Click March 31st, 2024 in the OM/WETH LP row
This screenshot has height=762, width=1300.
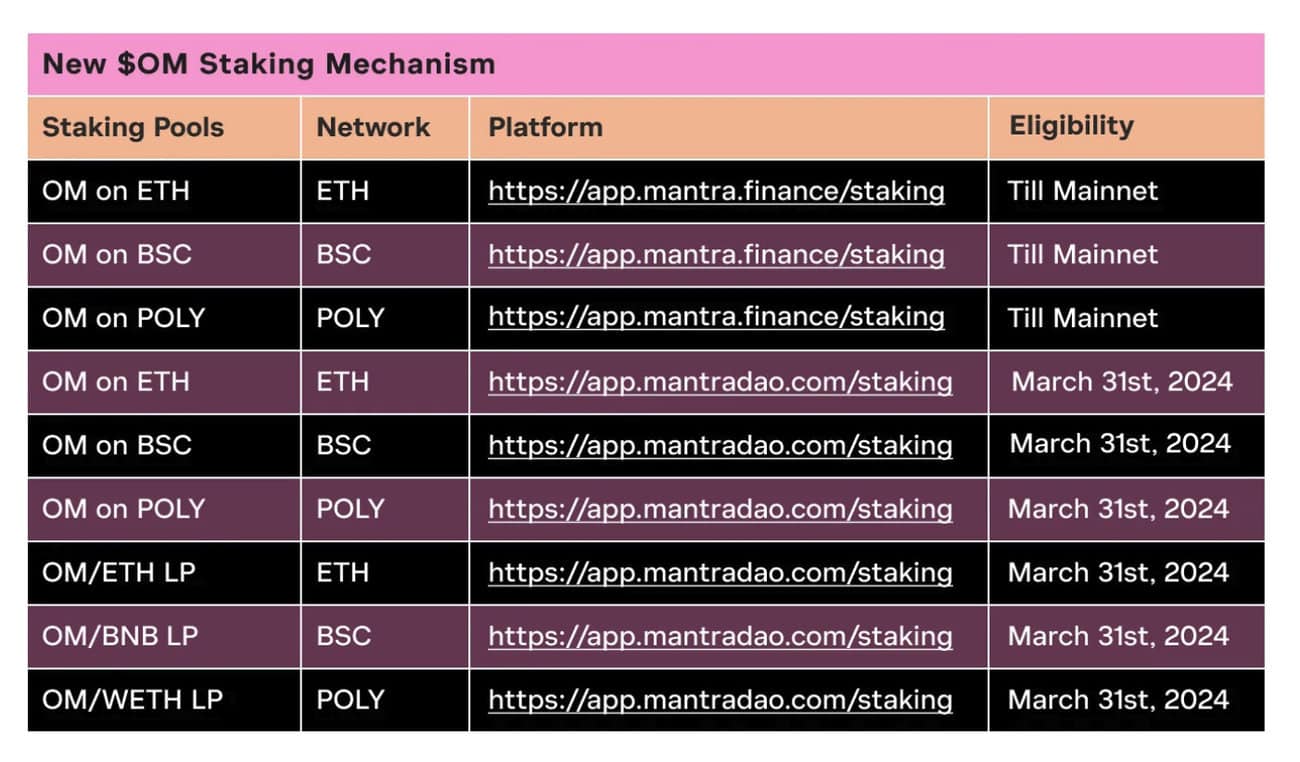pos(1118,700)
